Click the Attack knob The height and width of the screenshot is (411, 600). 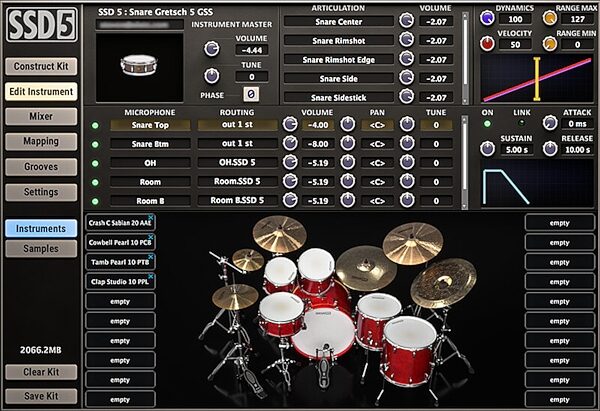tap(550, 123)
